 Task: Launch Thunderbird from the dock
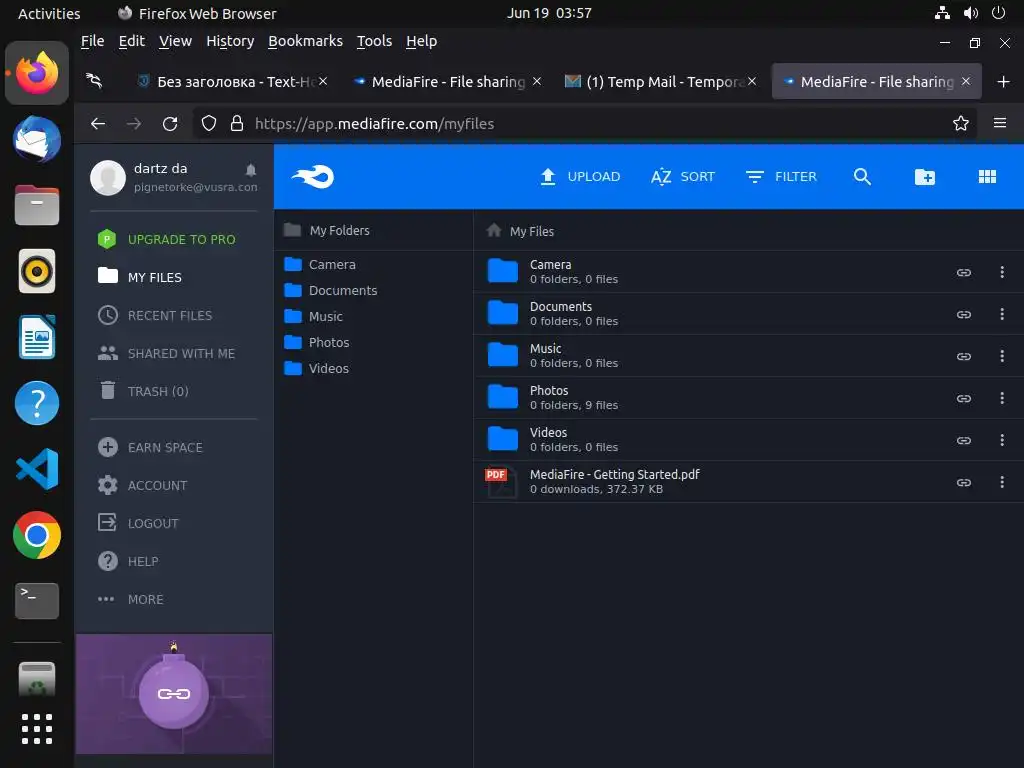coord(37,139)
